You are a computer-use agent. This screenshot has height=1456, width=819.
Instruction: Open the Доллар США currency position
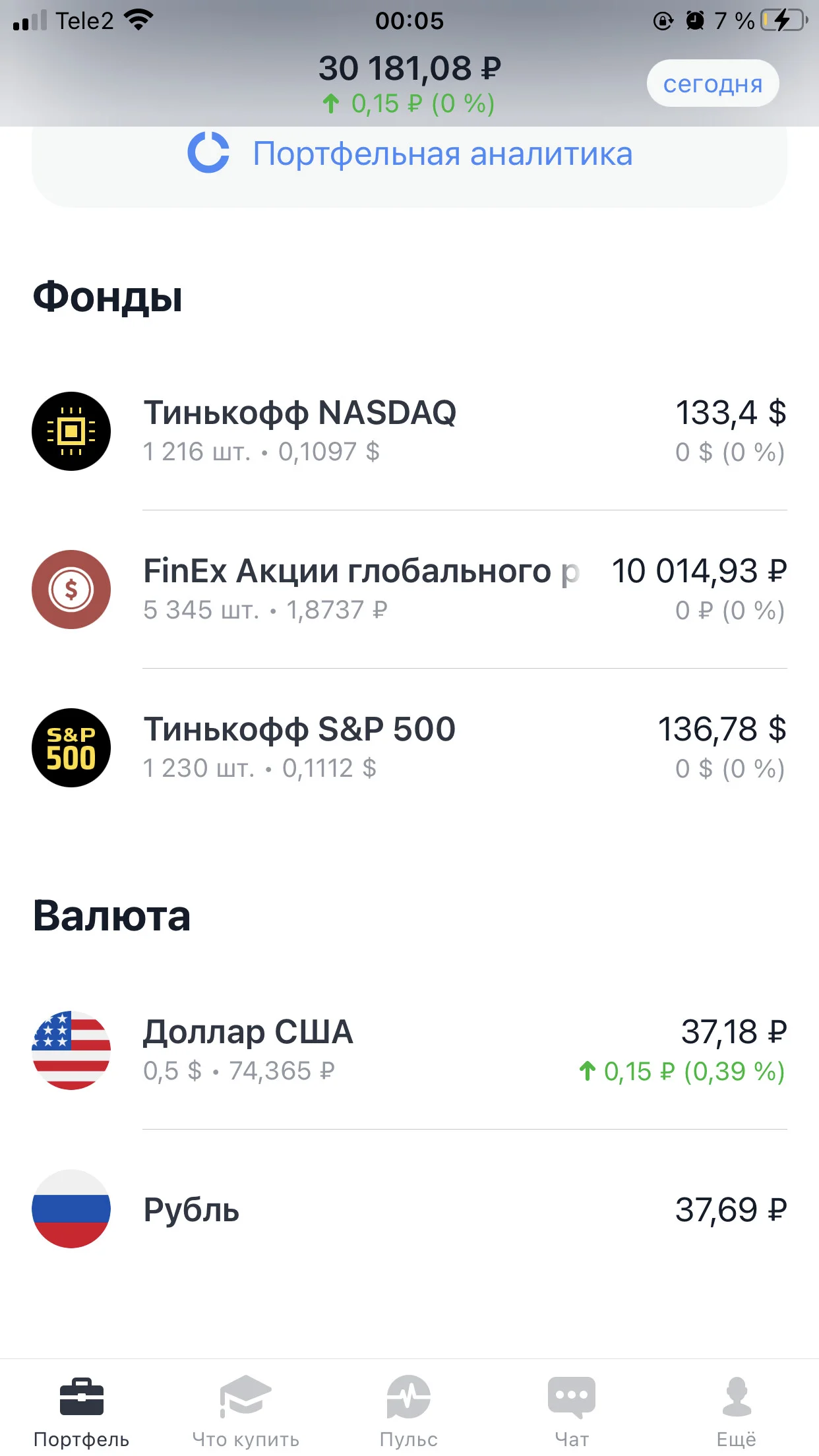pos(409,1050)
